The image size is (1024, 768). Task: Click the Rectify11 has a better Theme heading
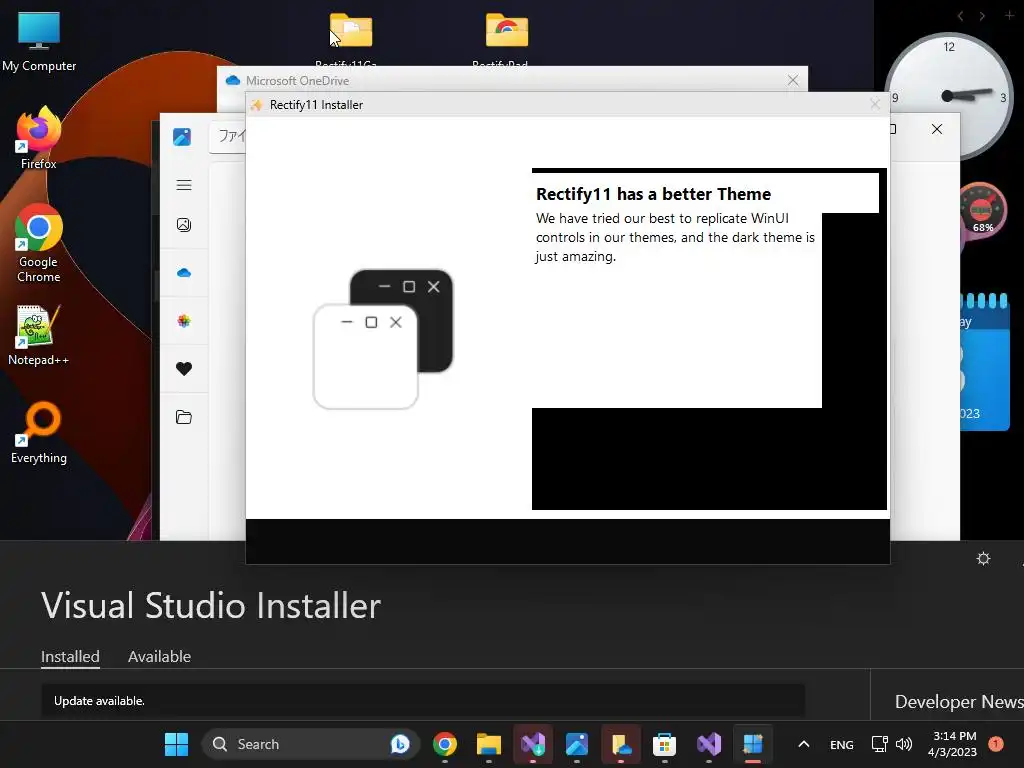tap(653, 194)
